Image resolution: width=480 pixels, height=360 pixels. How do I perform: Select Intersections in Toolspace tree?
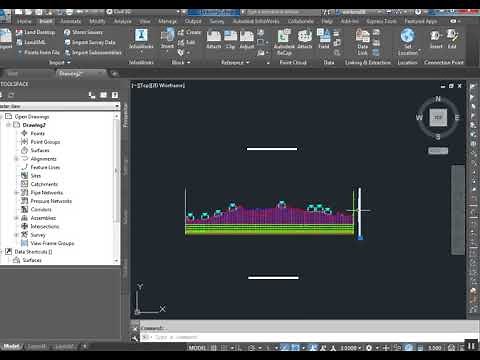coord(45,226)
